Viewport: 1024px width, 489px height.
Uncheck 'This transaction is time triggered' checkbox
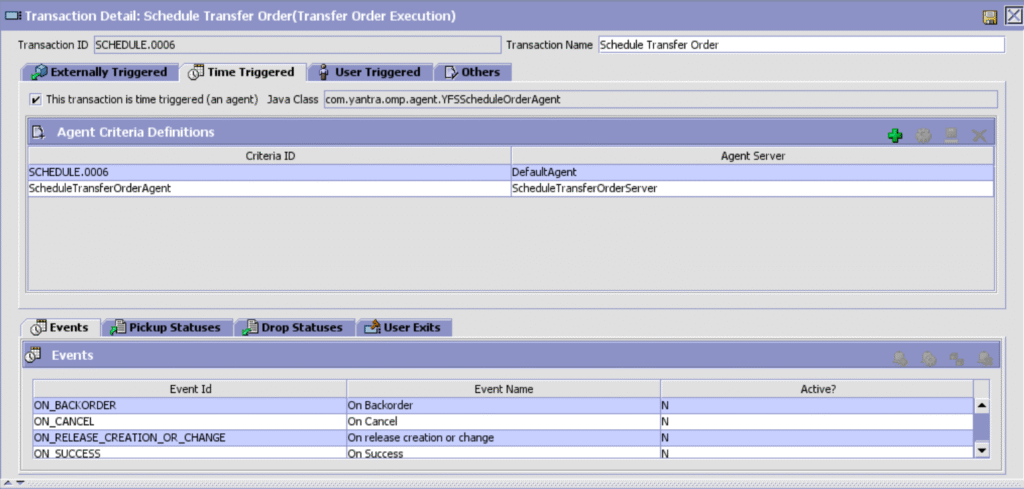point(36,99)
